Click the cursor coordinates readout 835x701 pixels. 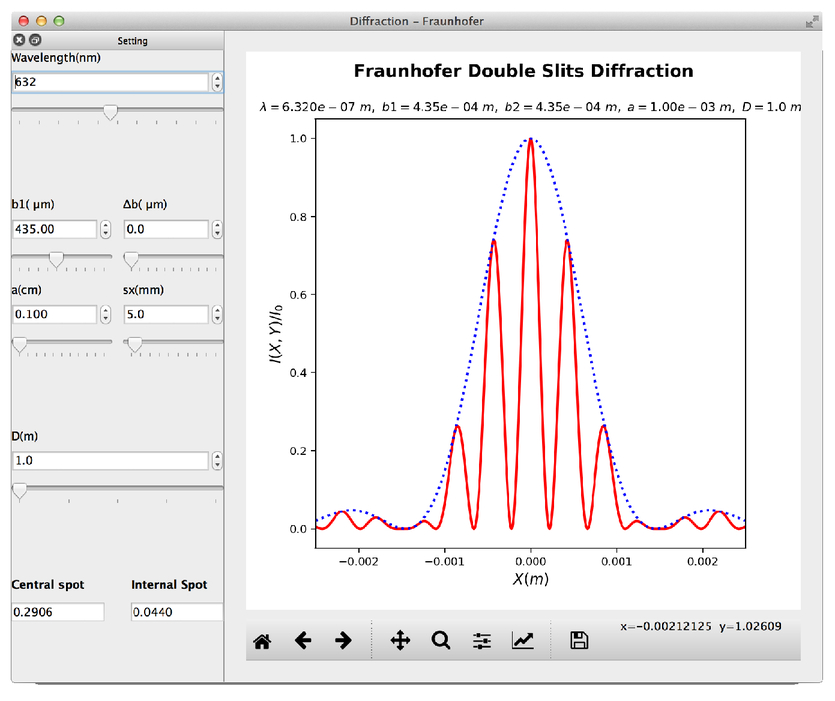click(x=700, y=626)
